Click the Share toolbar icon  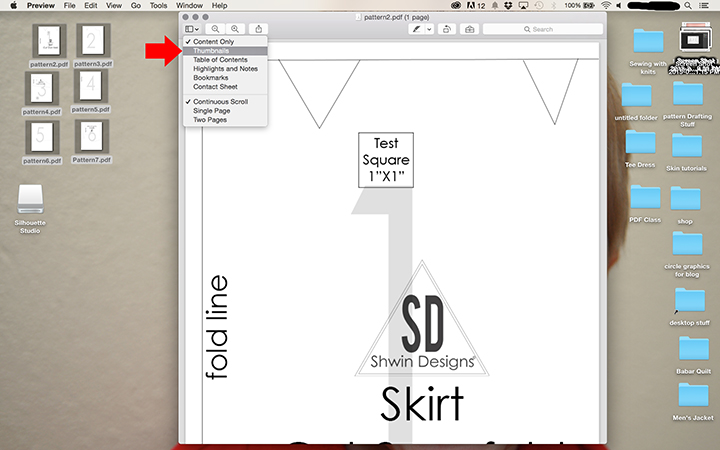click(x=259, y=29)
